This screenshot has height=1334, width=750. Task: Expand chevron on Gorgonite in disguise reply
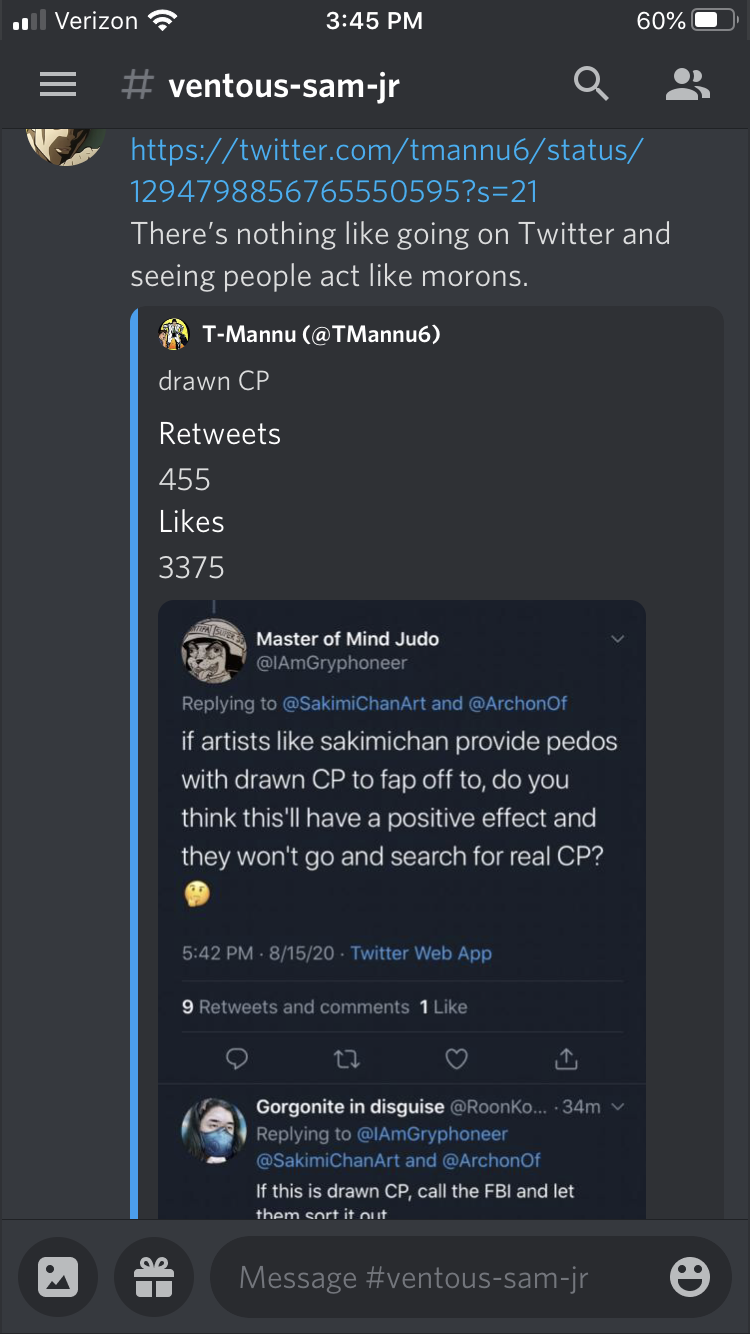click(617, 1106)
